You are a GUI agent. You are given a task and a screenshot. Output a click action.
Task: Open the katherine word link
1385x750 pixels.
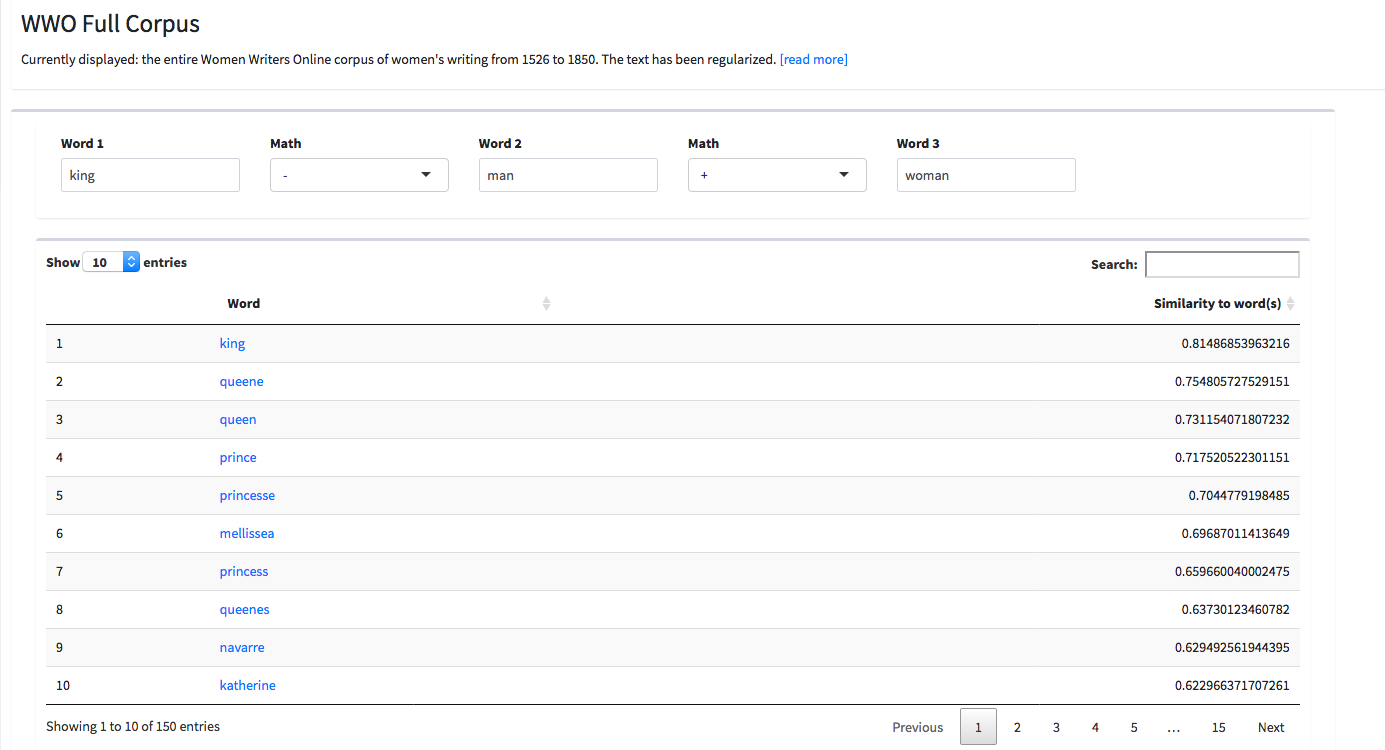(247, 685)
